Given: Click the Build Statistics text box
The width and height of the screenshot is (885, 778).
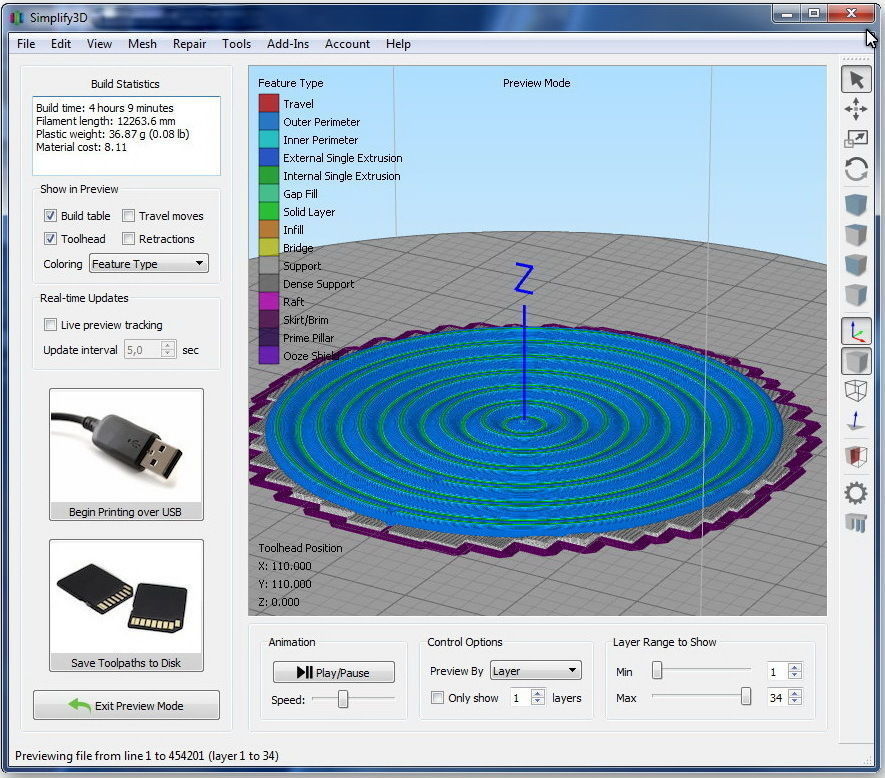Looking at the screenshot, I should (x=126, y=136).
